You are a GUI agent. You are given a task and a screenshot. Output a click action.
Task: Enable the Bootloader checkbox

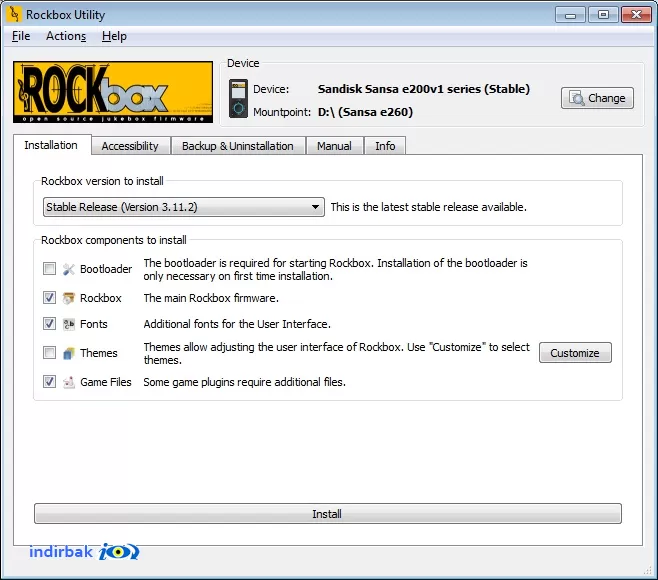[50, 269]
